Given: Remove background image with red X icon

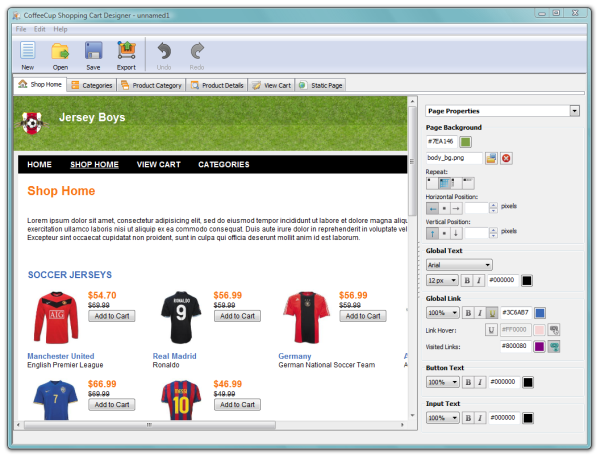Looking at the screenshot, I should [506, 158].
